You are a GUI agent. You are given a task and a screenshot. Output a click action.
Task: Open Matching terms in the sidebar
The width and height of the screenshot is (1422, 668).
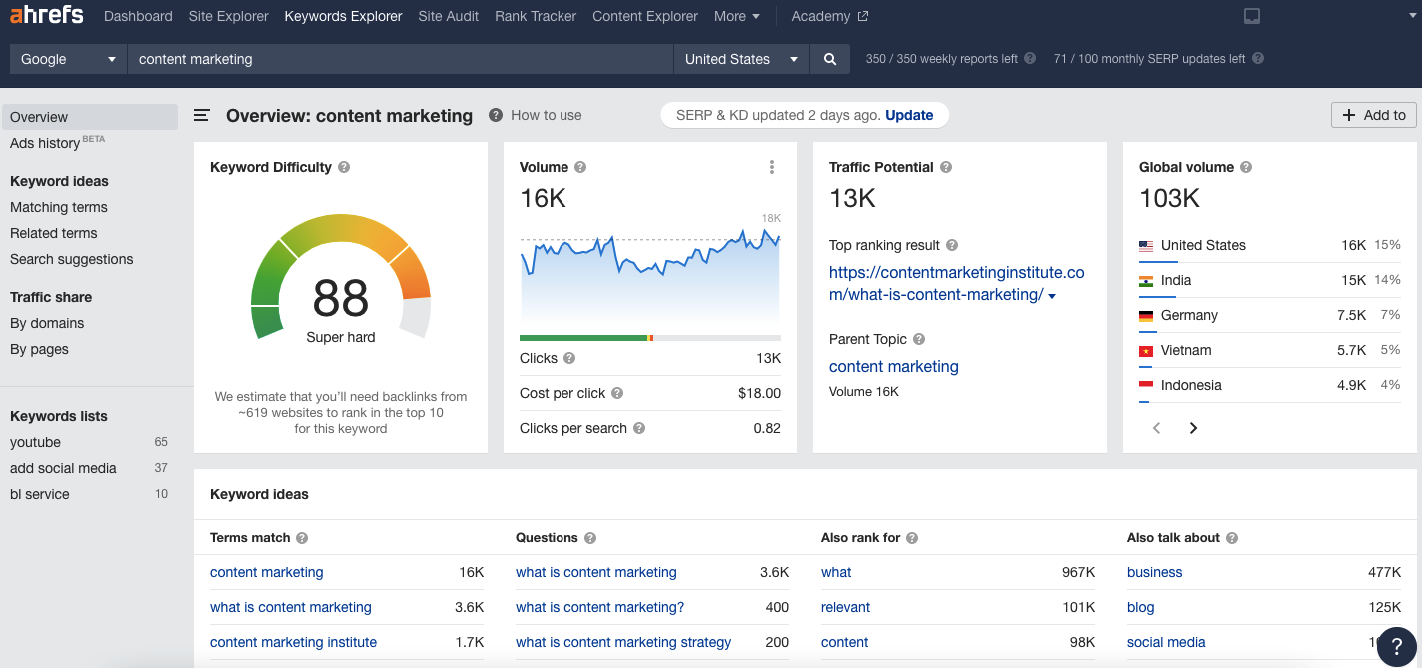click(59, 207)
